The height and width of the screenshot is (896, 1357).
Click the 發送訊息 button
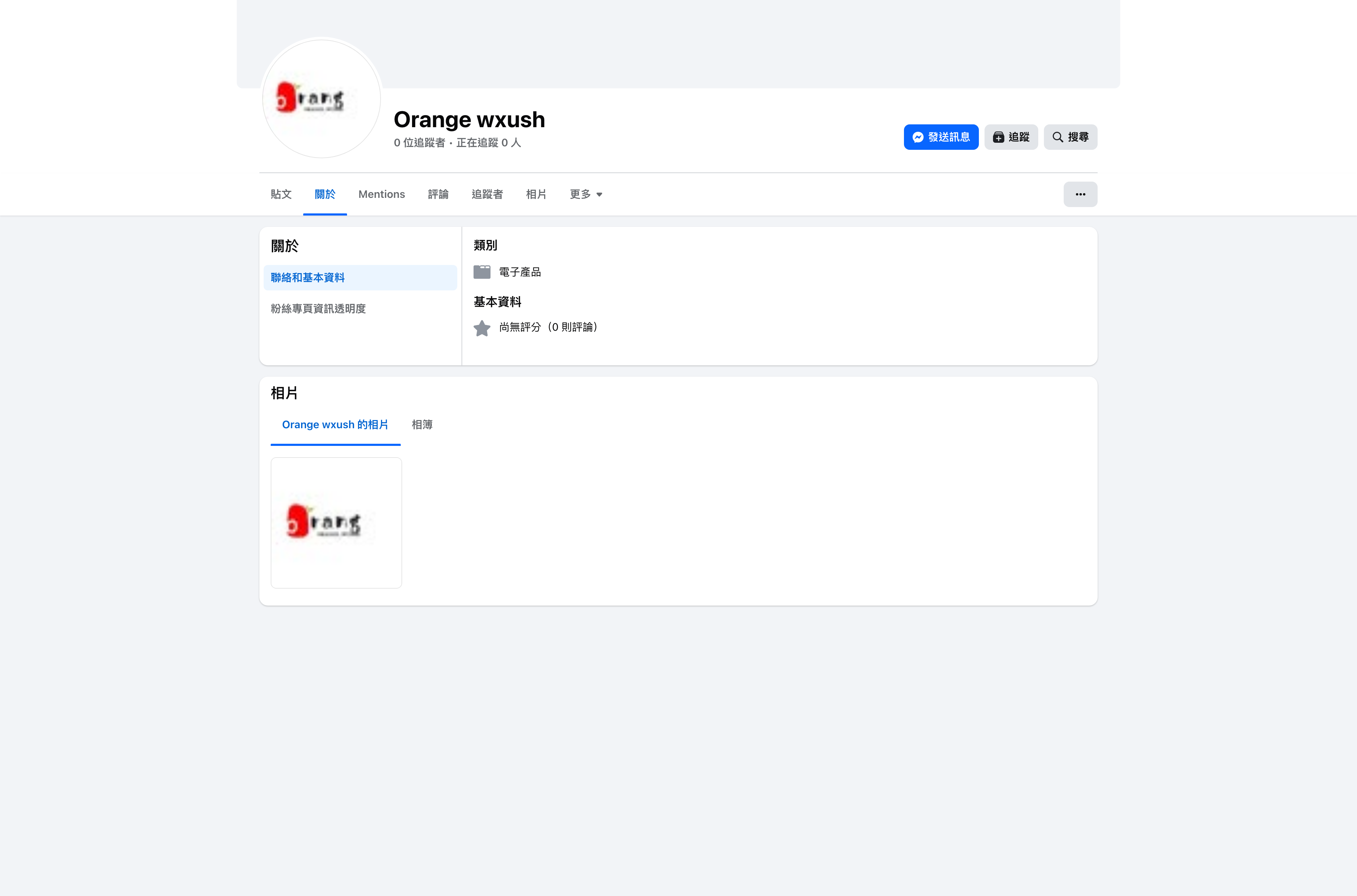(940, 137)
